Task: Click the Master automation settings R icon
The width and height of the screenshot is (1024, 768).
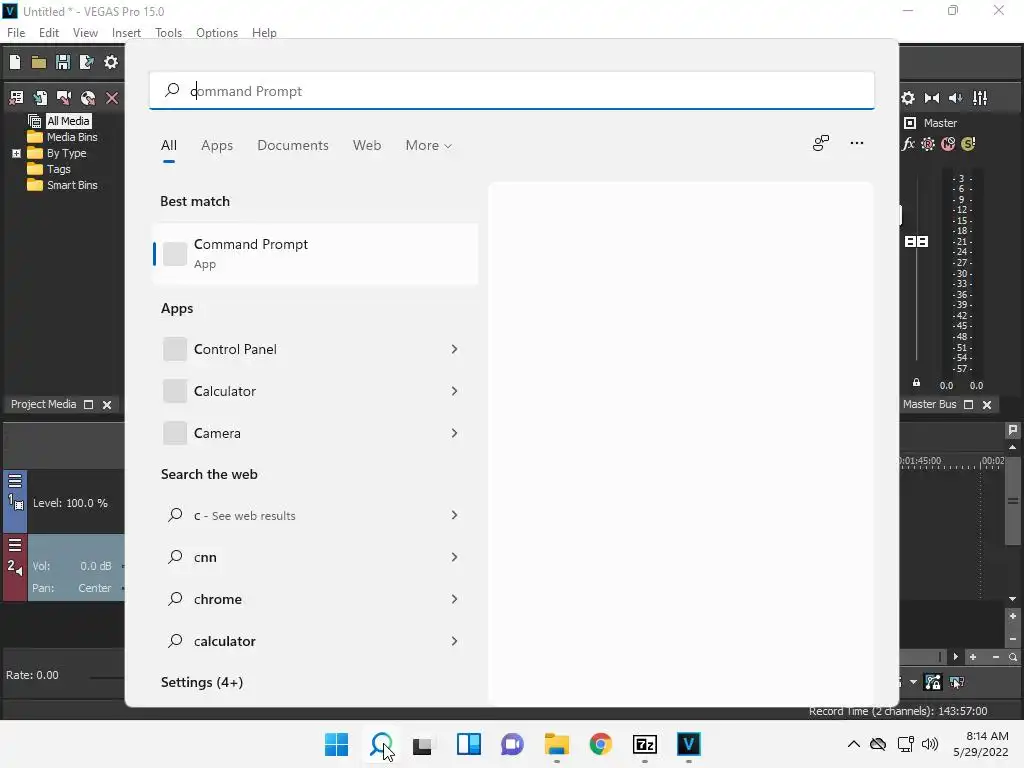Action: tap(928, 144)
